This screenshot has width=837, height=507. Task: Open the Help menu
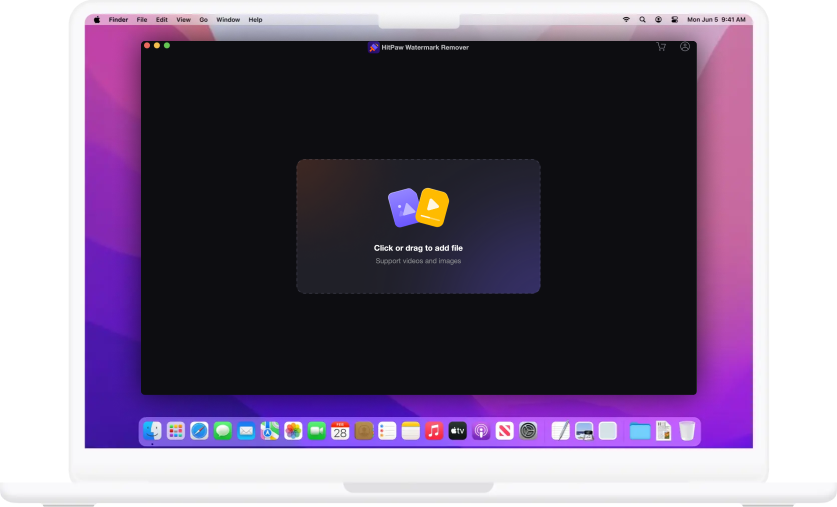255,20
